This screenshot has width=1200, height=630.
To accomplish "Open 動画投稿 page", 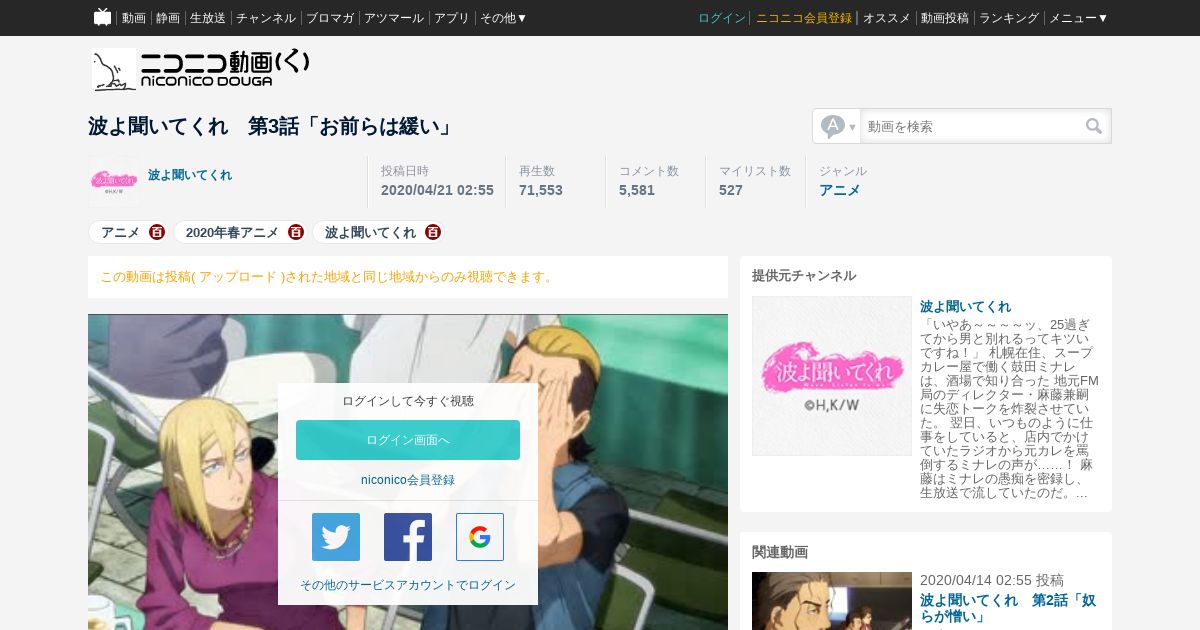I will pyautogui.click(x=945, y=18).
